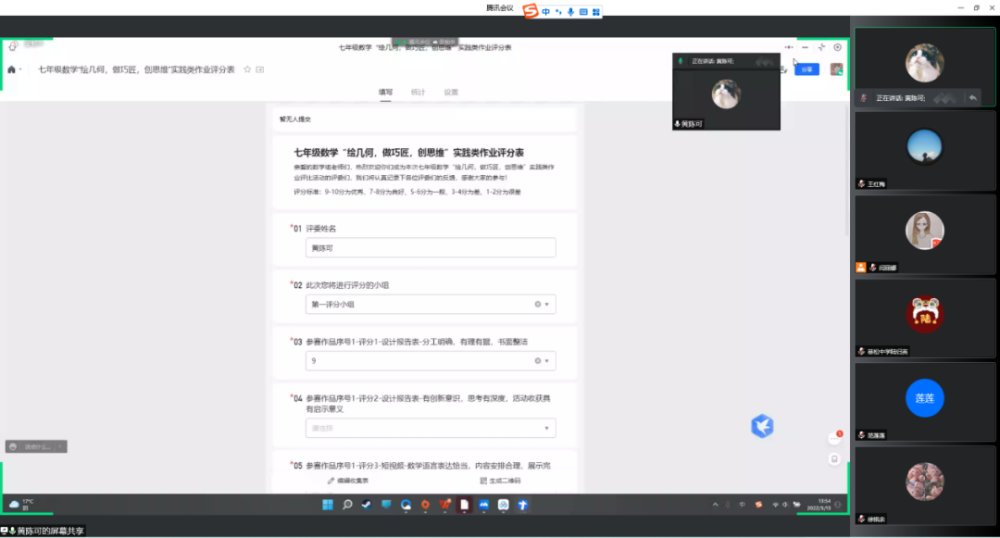Image resolution: width=1000 pixels, height=538 pixels.
Task: Click the reply arrow in the speaker panel
Action: click(972, 98)
